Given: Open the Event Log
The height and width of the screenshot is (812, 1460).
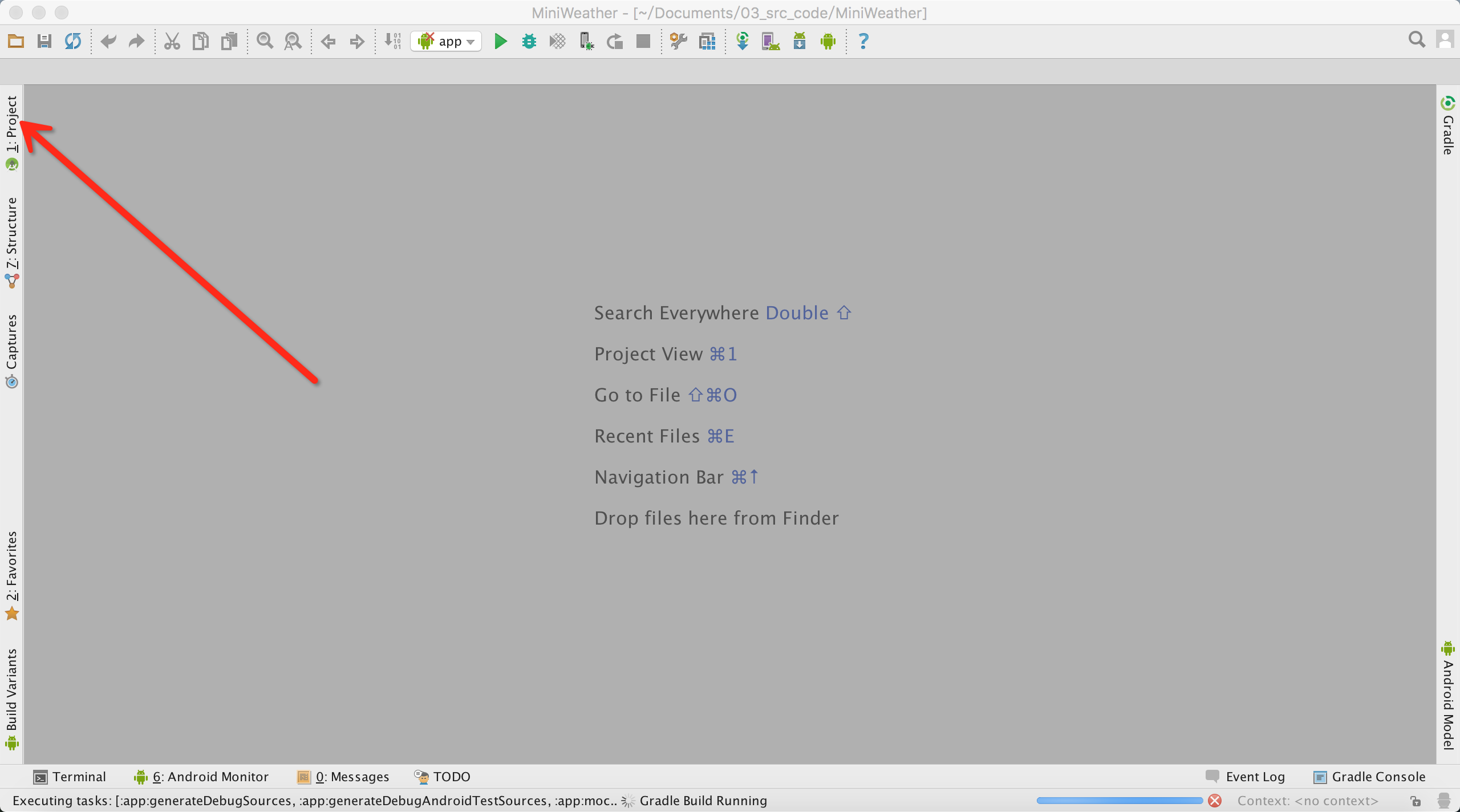Looking at the screenshot, I should pos(1245,777).
